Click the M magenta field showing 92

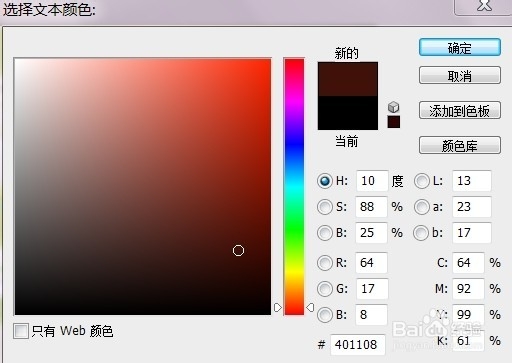(468, 289)
